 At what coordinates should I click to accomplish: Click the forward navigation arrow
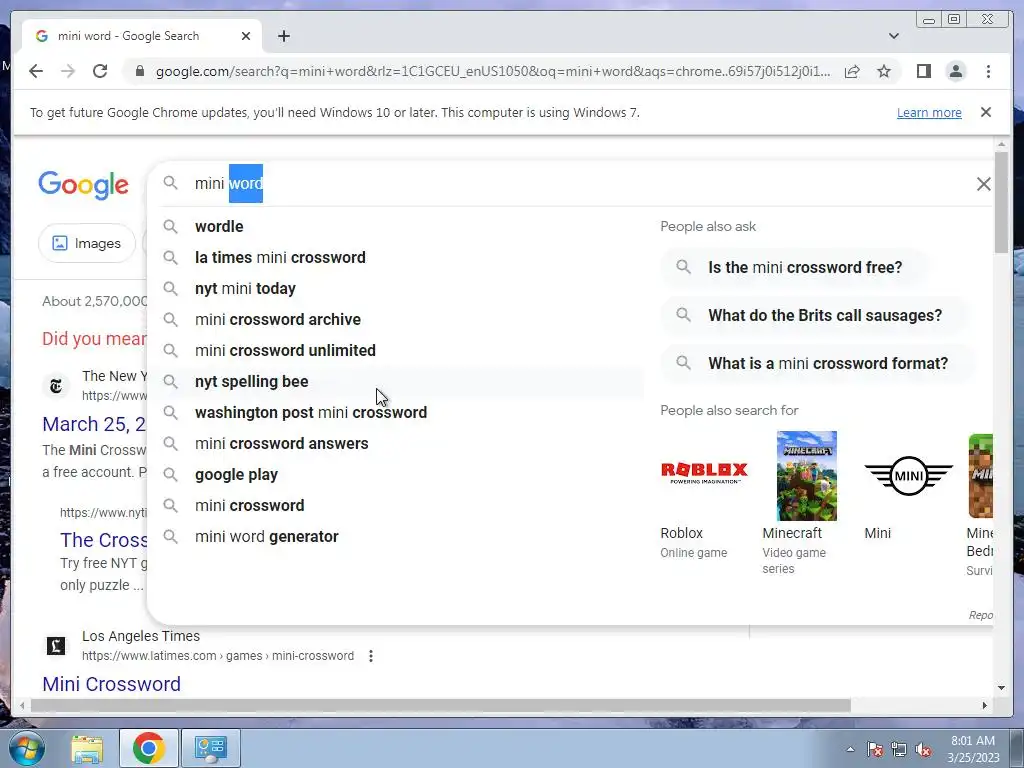coord(68,71)
